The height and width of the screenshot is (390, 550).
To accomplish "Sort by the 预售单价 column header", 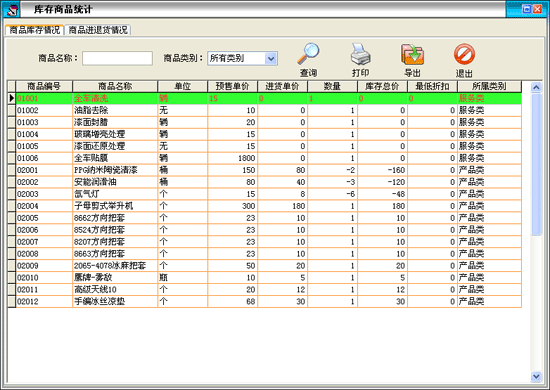I will (232, 86).
